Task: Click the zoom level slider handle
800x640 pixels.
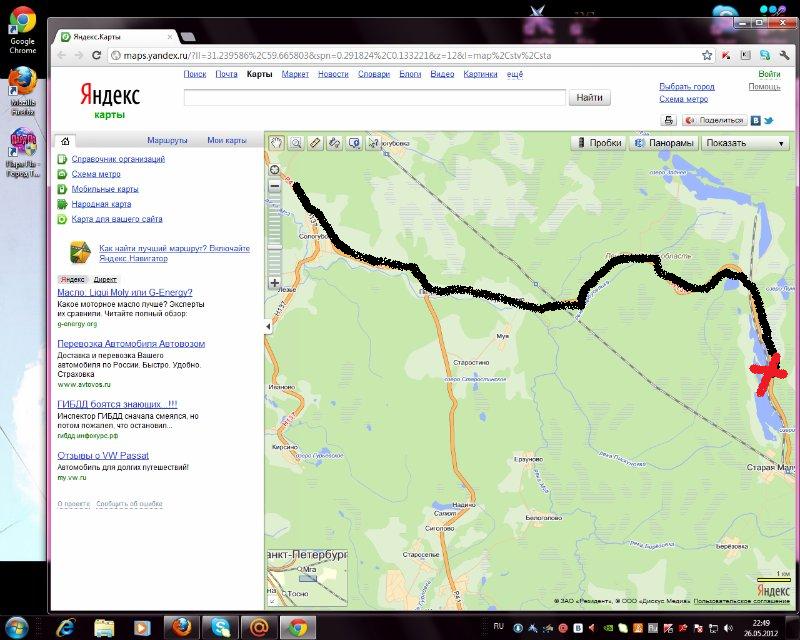Action: coord(274,247)
